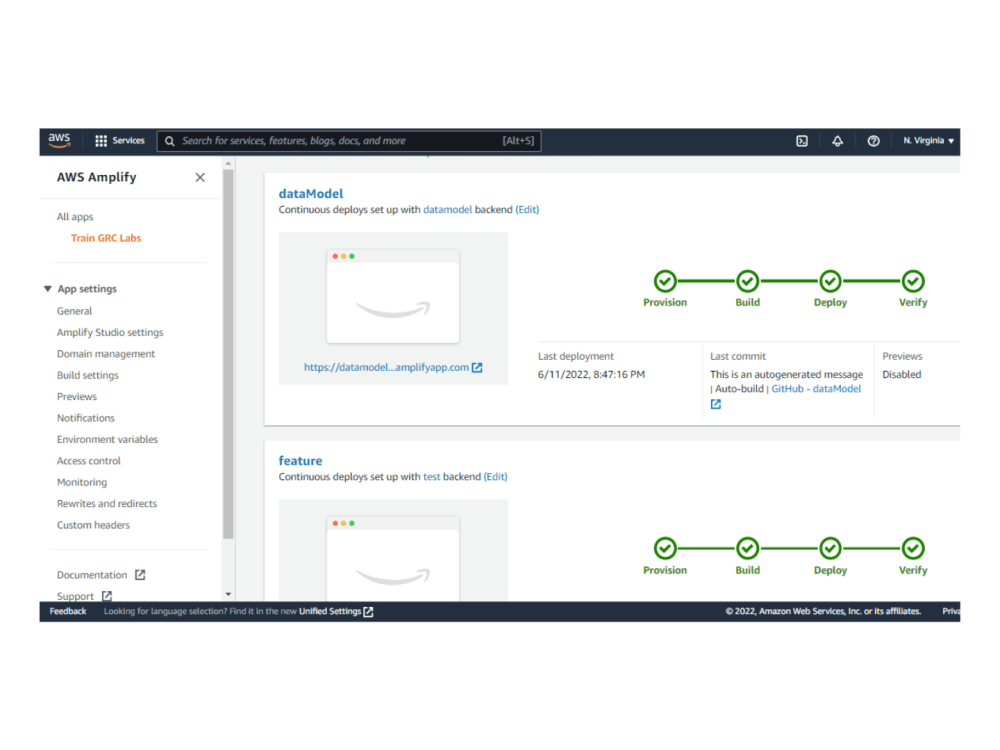1000x750 pixels.
Task: Open the feature branch
Action: [300, 461]
